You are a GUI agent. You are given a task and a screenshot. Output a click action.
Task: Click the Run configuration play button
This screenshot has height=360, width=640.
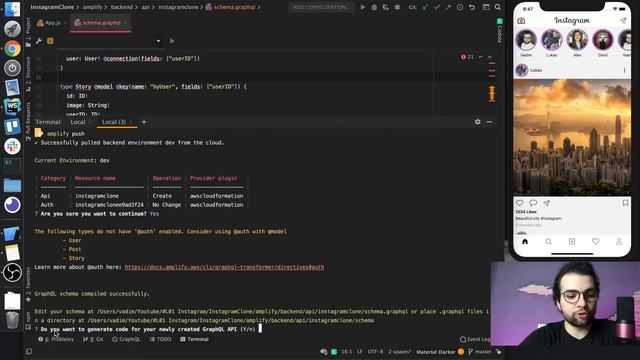click(362, 7)
